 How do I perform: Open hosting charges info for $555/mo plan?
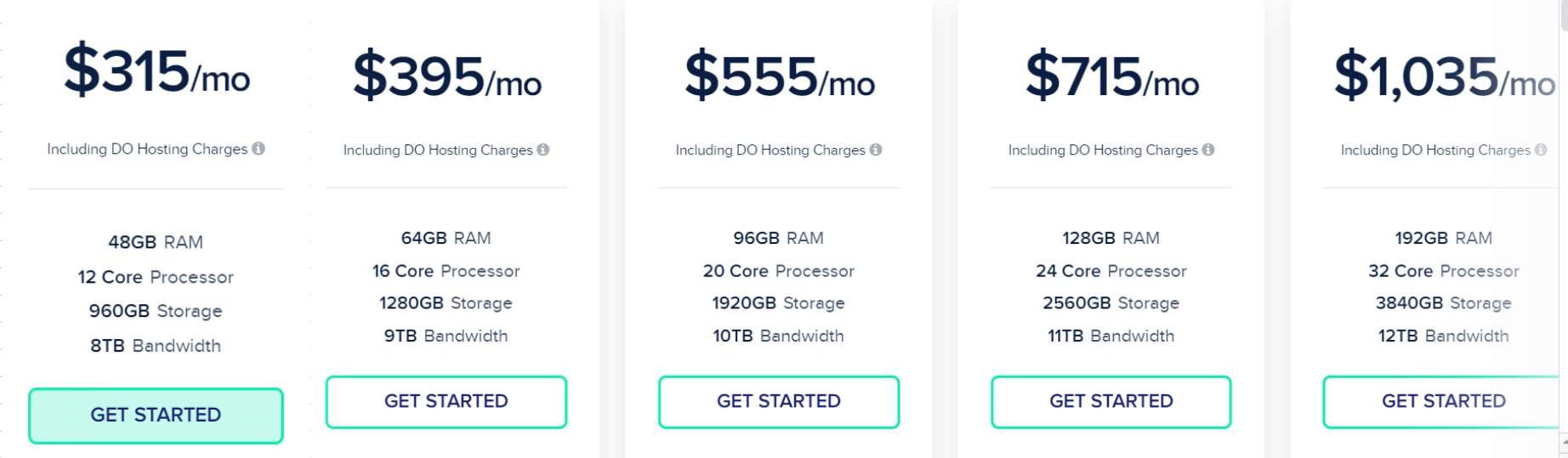pos(875,150)
